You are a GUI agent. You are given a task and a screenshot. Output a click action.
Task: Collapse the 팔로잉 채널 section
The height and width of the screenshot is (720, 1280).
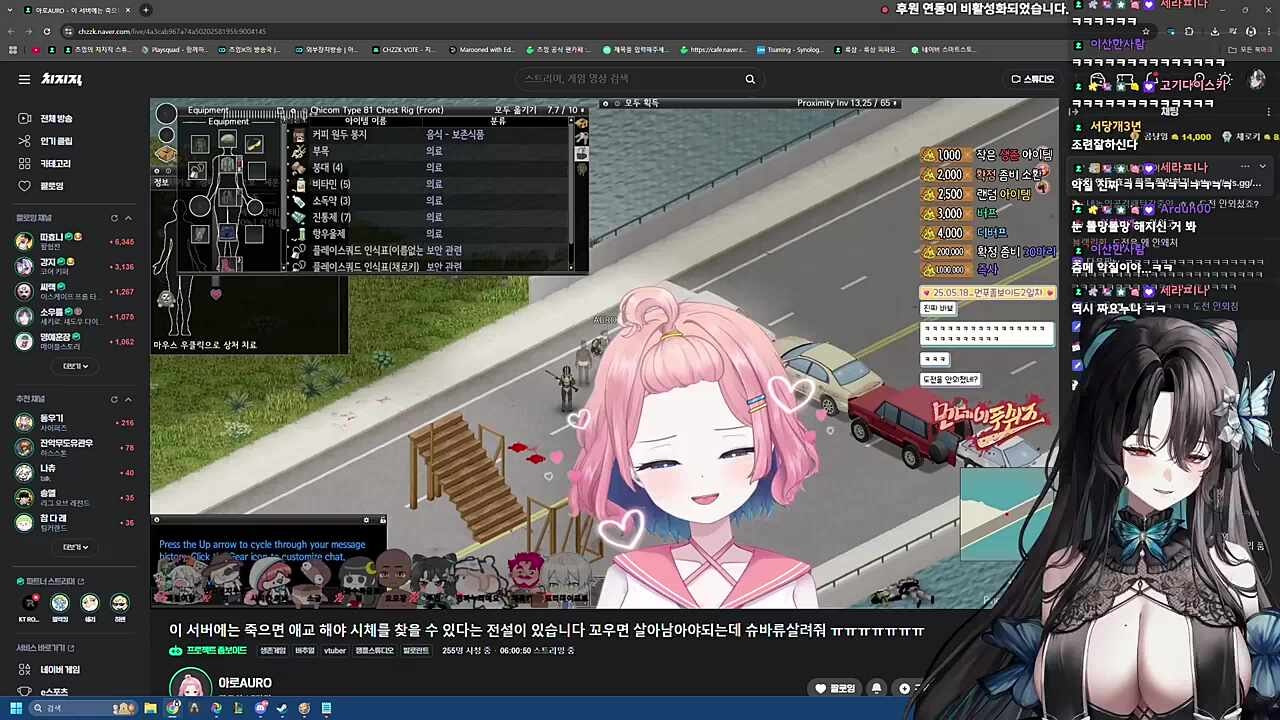pyautogui.click(x=128, y=218)
